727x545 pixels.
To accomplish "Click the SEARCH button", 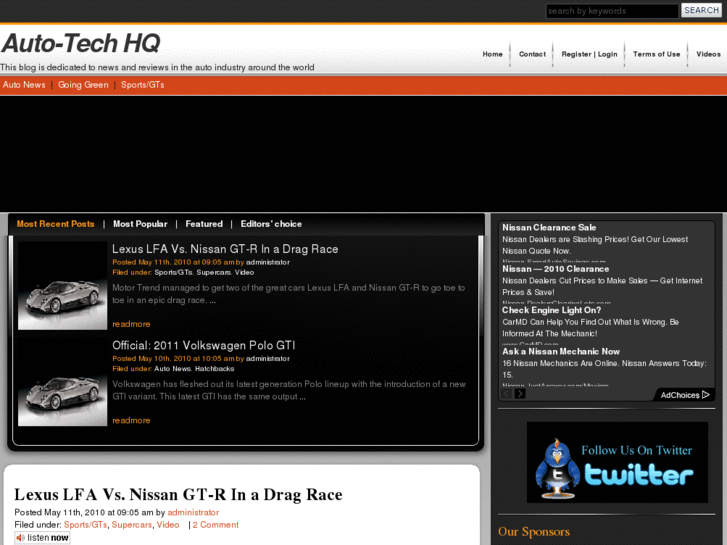I will coord(701,10).
